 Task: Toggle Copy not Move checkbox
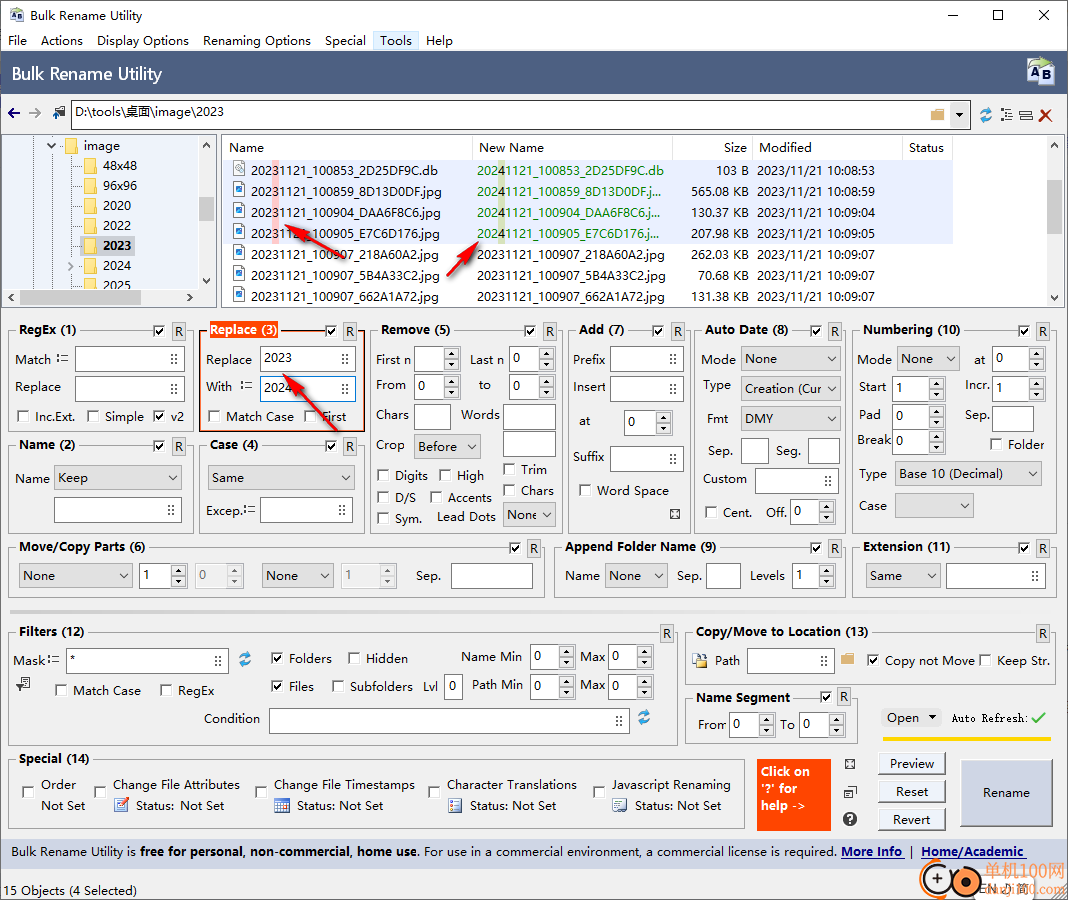pyautogui.click(x=873, y=660)
